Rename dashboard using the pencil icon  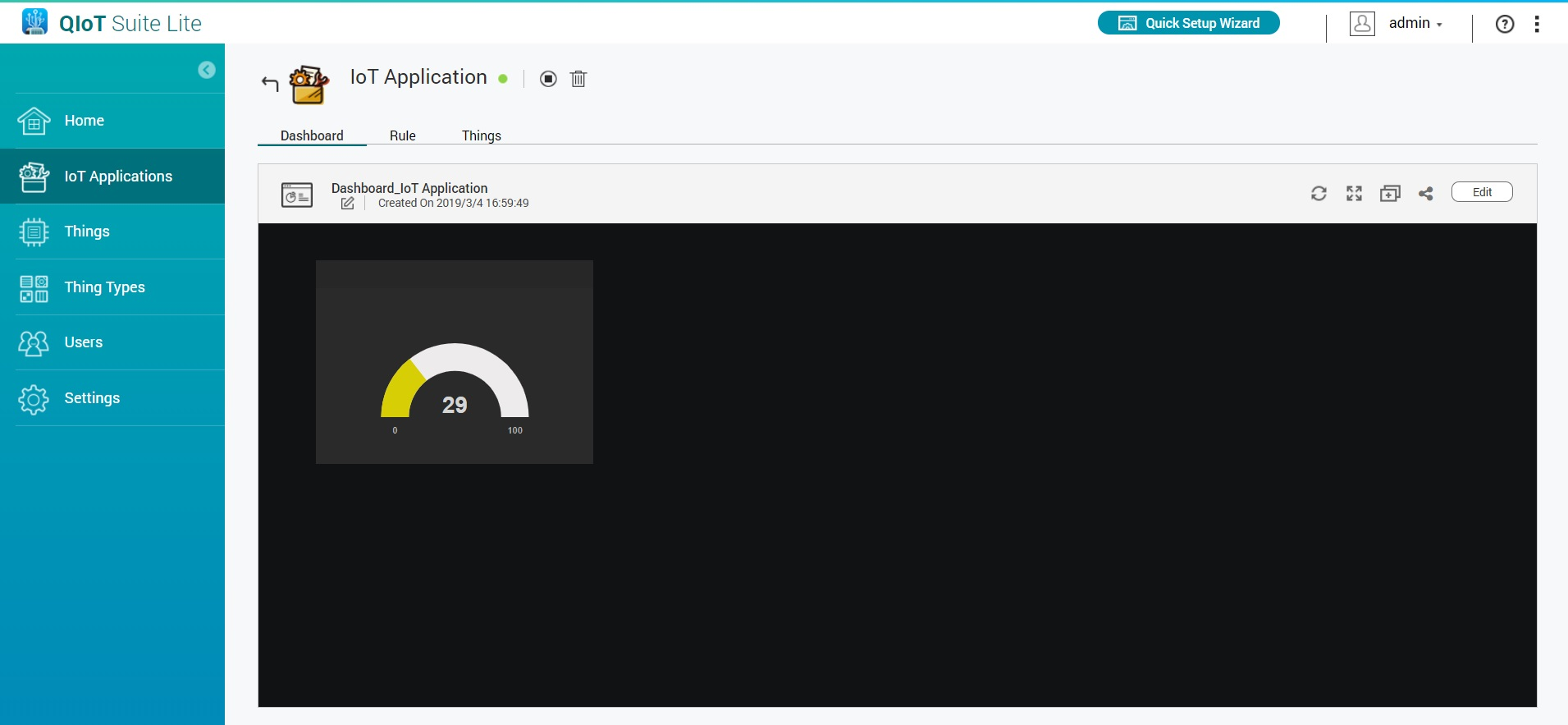click(x=348, y=204)
